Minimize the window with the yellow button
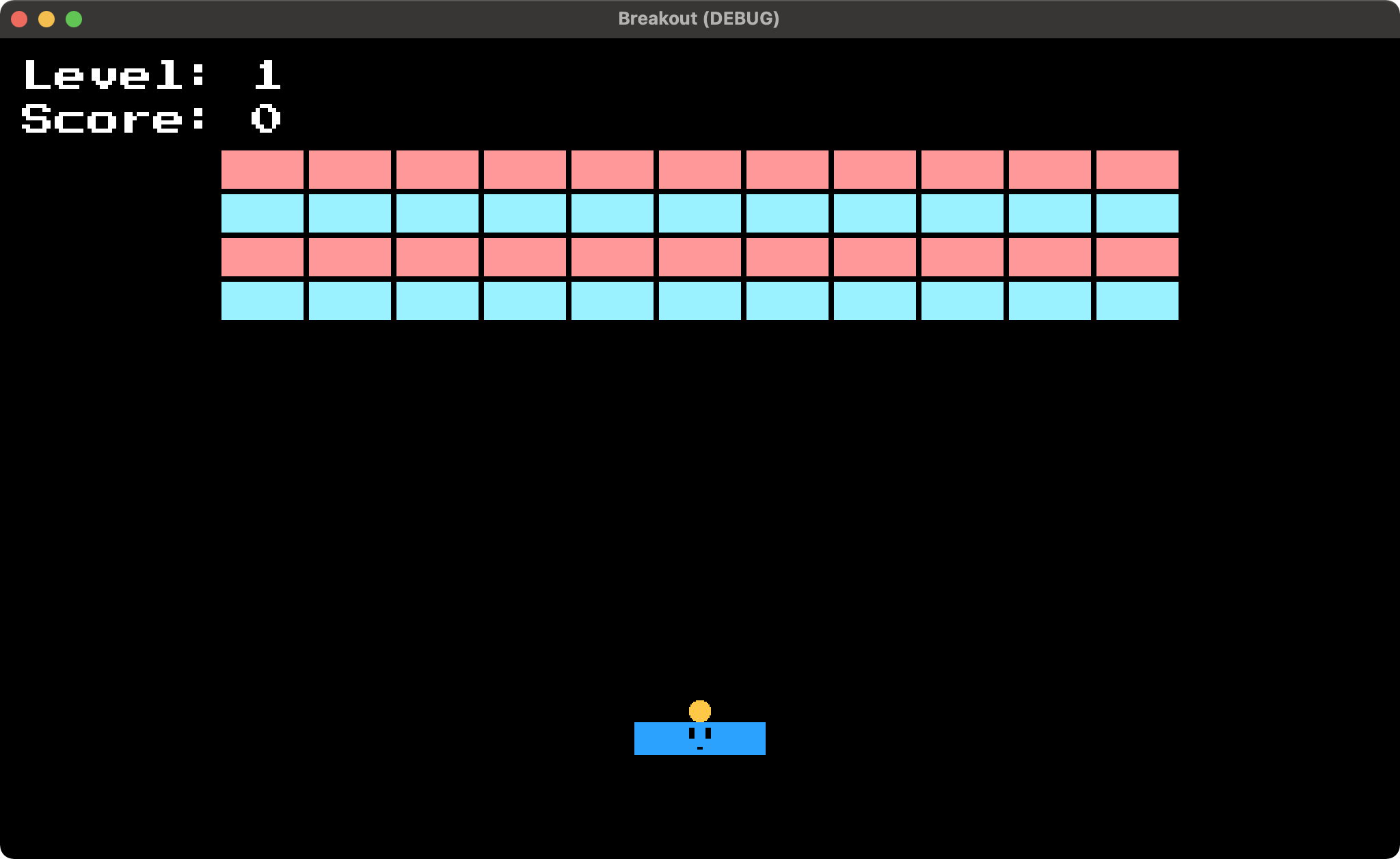 point(46,19)
